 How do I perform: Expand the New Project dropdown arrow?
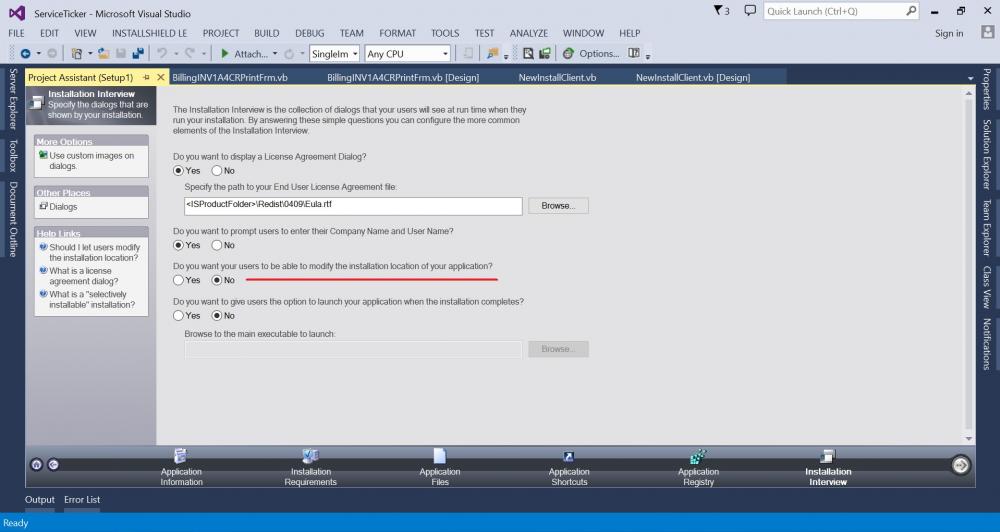tap(90, 54)
